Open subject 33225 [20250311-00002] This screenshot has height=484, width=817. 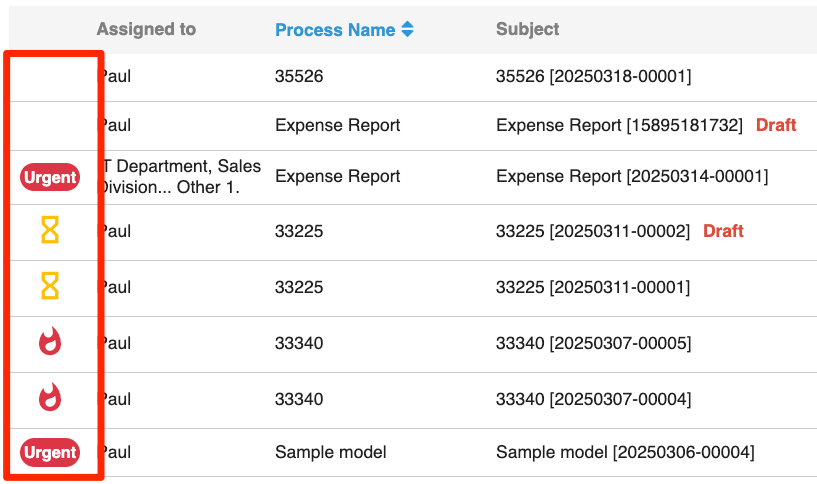point(593,231)
